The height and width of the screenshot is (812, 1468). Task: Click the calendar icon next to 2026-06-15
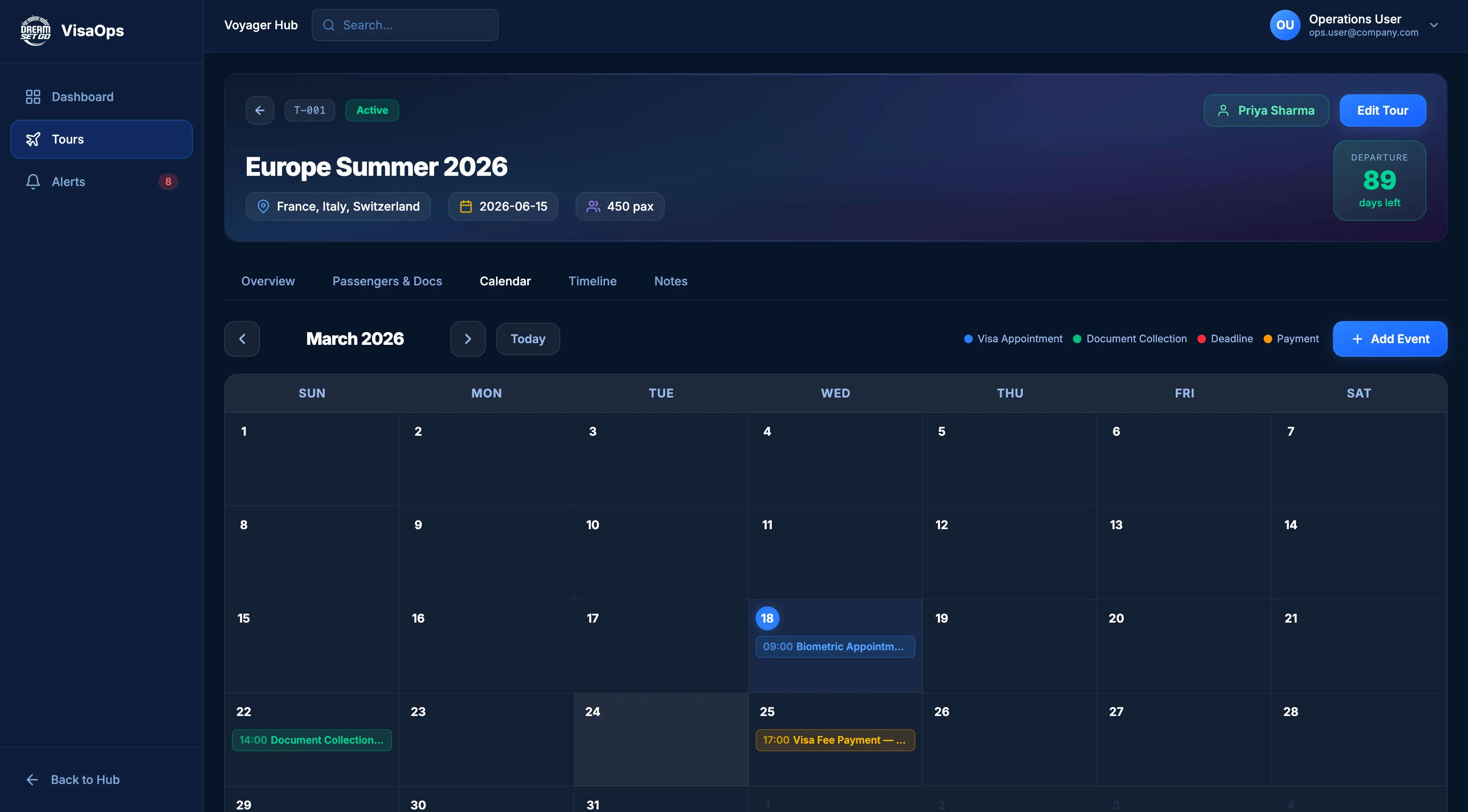pos(467,206)
